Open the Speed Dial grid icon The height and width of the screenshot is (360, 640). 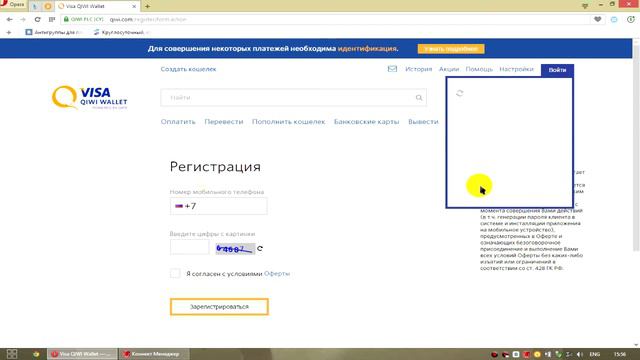coord(51,19)
